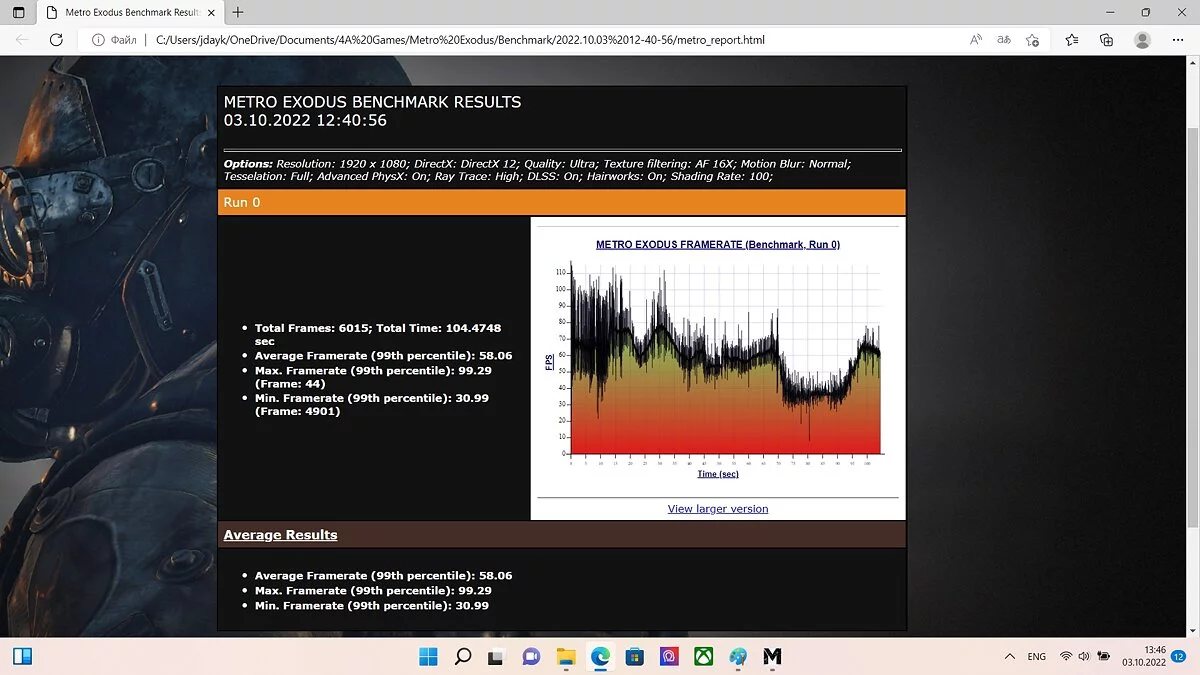Activate Read aloud in the address bar
The image size is (1200, 675).
click(x=976, y=40)
